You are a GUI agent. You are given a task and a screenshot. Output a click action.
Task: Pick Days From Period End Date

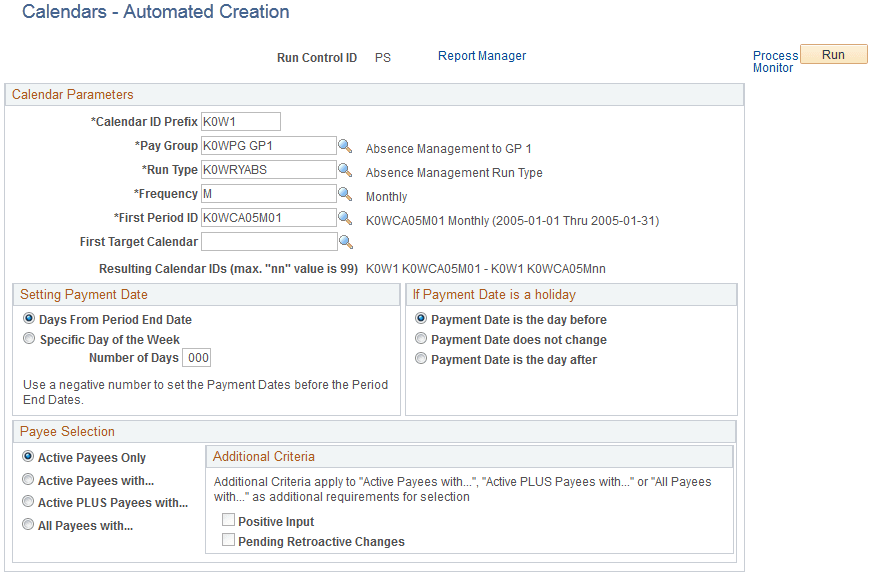pos(30,319)
